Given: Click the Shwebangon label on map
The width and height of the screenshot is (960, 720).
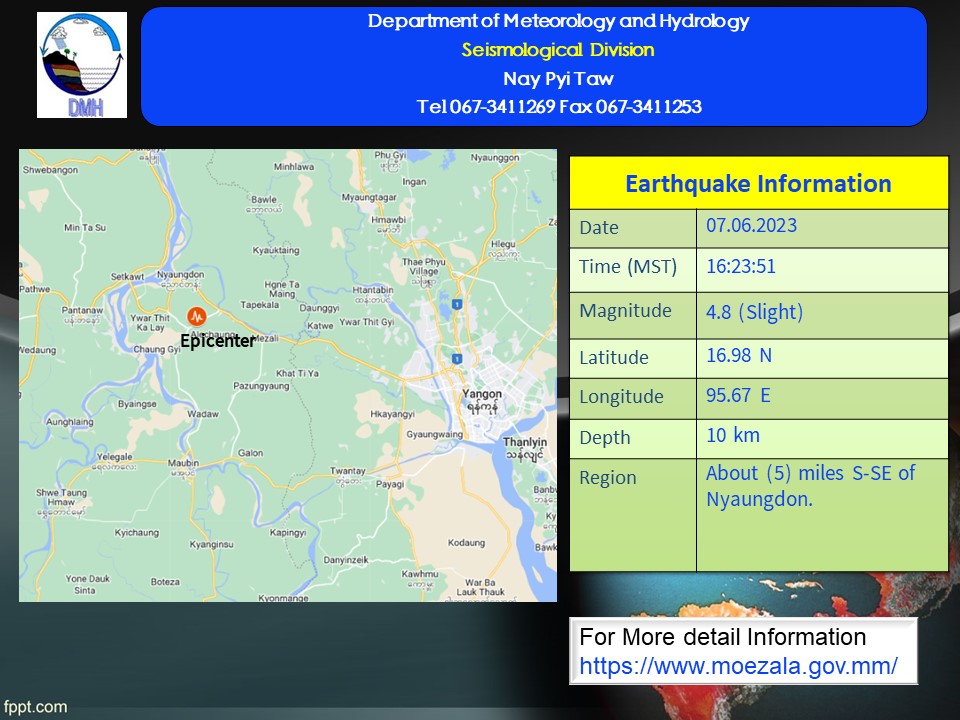Looking at the screenshot, I should [x=50, y=170].
